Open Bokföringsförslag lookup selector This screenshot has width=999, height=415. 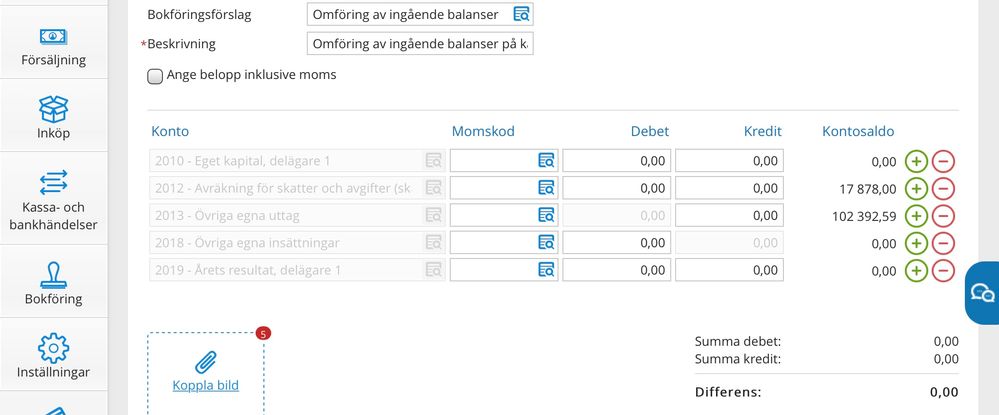coord(521,14)
